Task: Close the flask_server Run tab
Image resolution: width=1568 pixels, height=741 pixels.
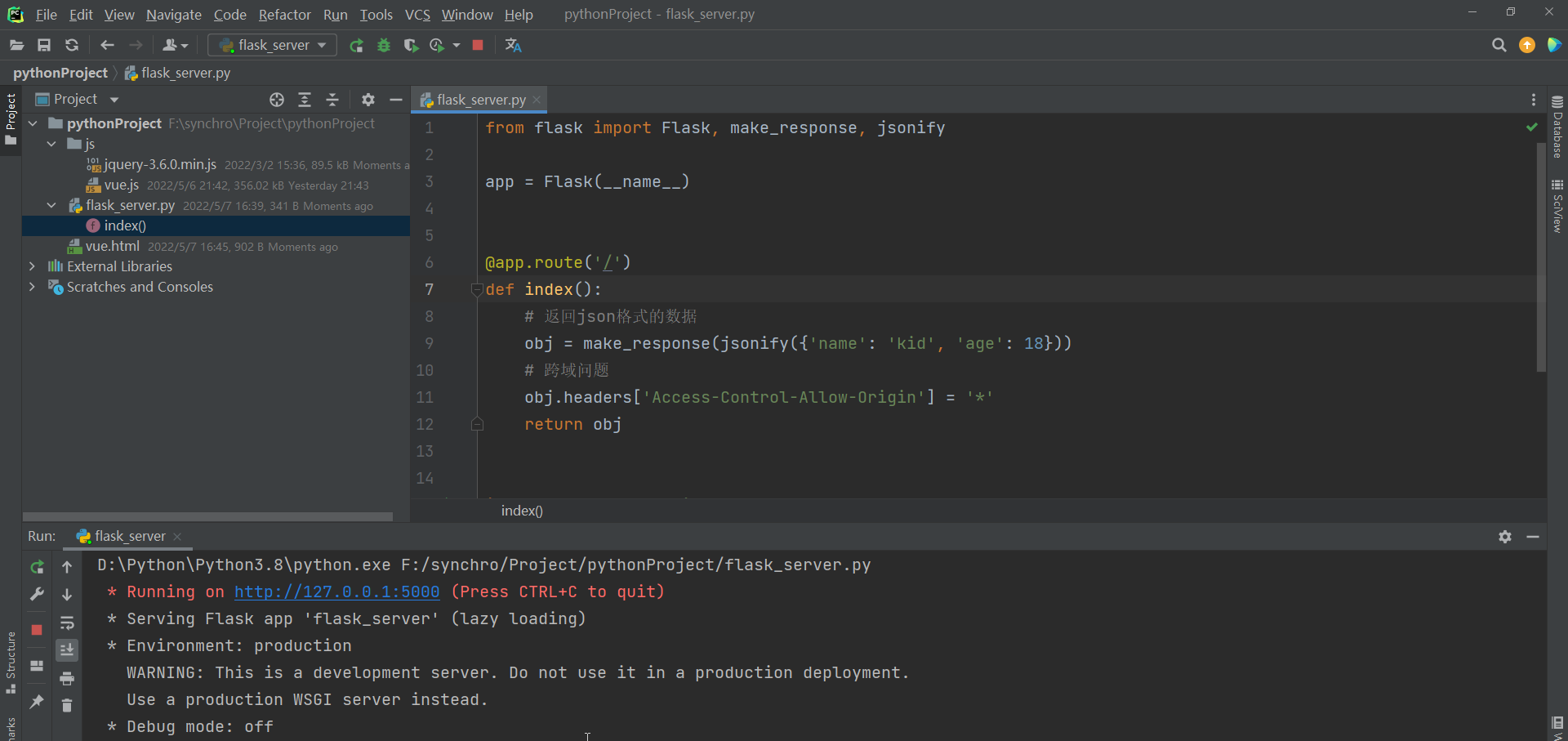Action: tap(177, 537)
